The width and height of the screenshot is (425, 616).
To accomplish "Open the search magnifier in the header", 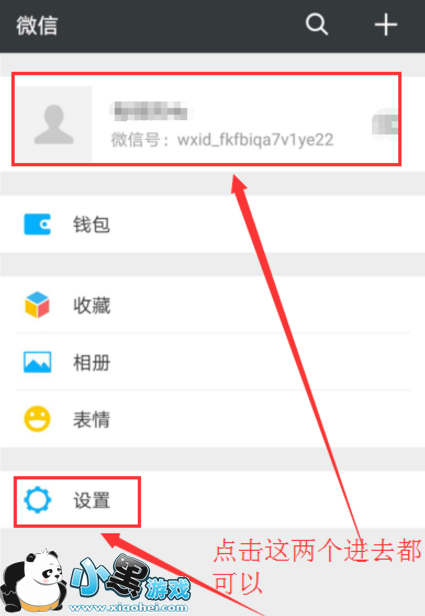I will click(x=317, y=25).
